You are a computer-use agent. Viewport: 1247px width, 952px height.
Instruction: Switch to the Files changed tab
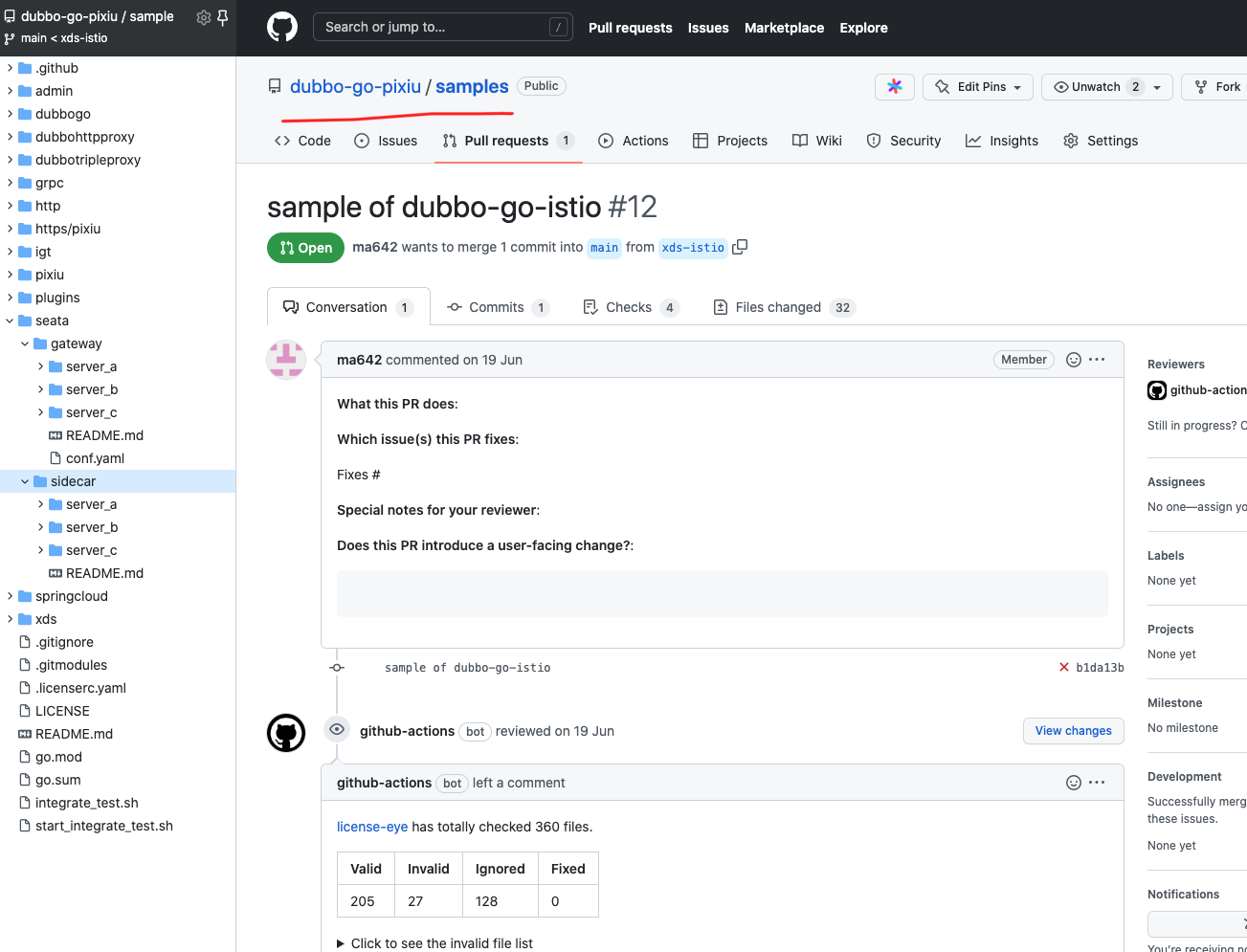pyautogui.click(x=784, y=307)
